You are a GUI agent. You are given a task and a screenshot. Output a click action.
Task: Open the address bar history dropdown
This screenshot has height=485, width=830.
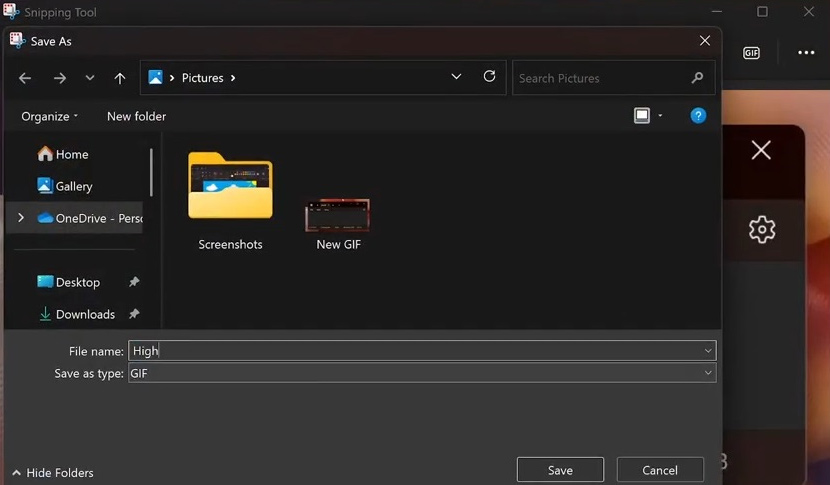coord(456,77)
